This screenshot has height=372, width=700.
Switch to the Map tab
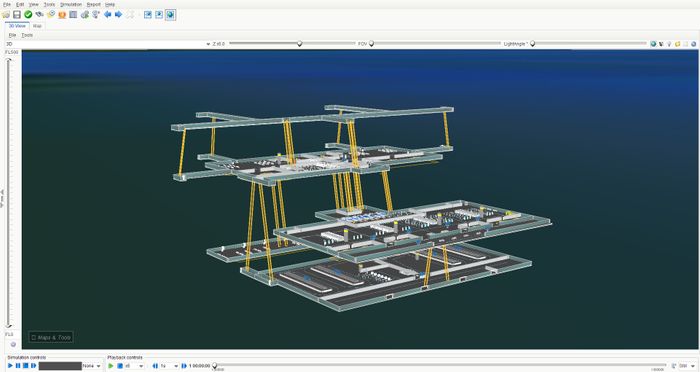click(38, 26)
